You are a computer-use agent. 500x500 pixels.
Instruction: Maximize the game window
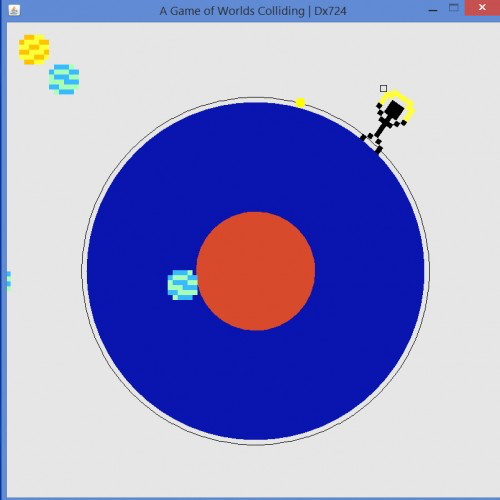click(454, 8)
